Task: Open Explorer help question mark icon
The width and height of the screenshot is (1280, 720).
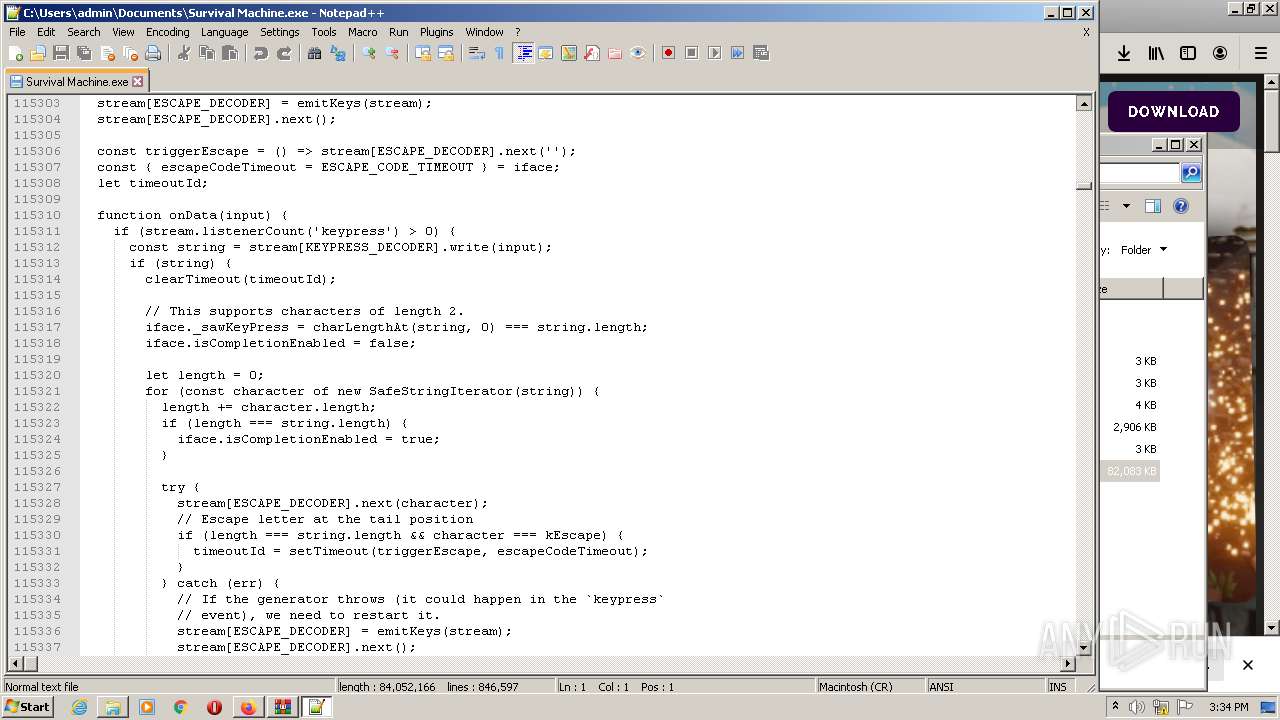Action: point(1181,206)
